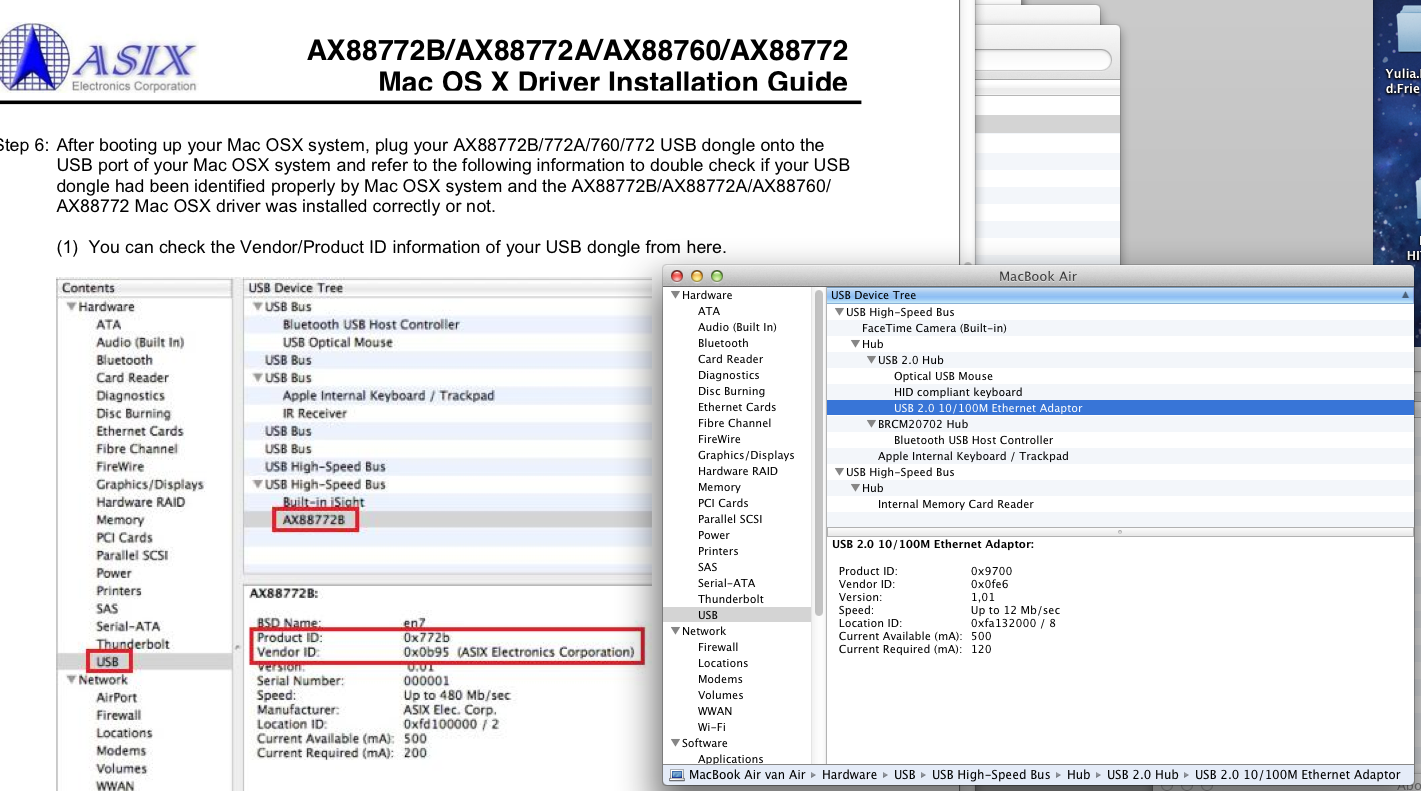The width and height of the screenshot is (1421, 791).
Task: Select Wi-Fi in the MacBook Air sidebar
Action: click(712, 727)
